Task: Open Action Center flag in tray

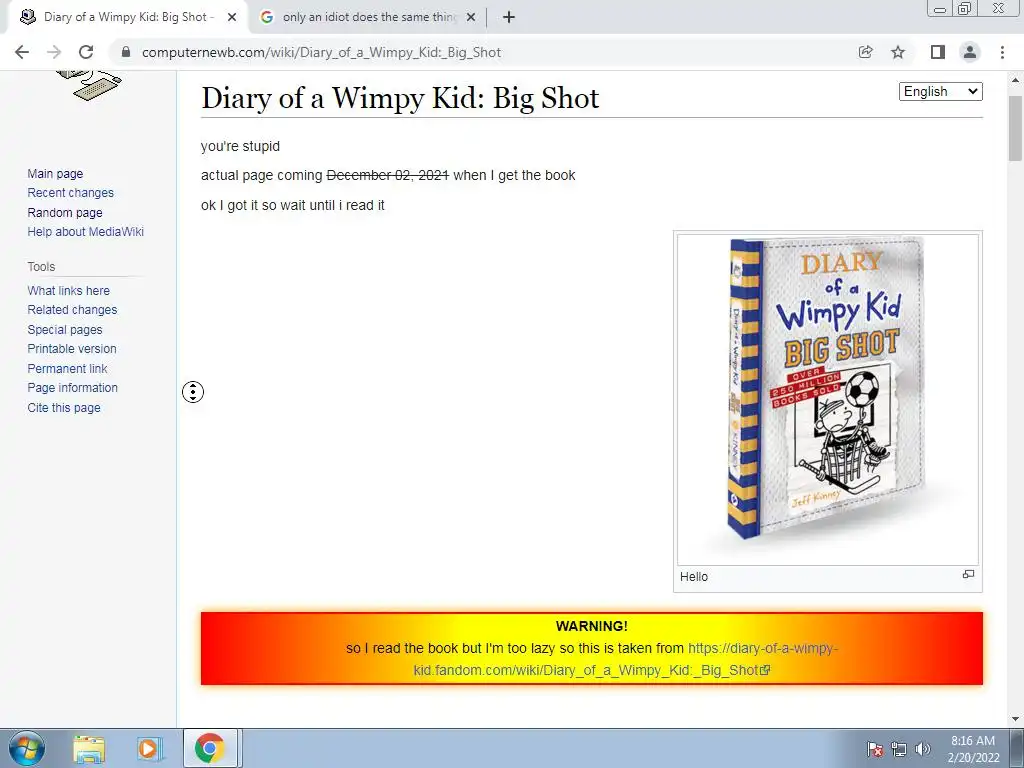Action: point(874,749)
